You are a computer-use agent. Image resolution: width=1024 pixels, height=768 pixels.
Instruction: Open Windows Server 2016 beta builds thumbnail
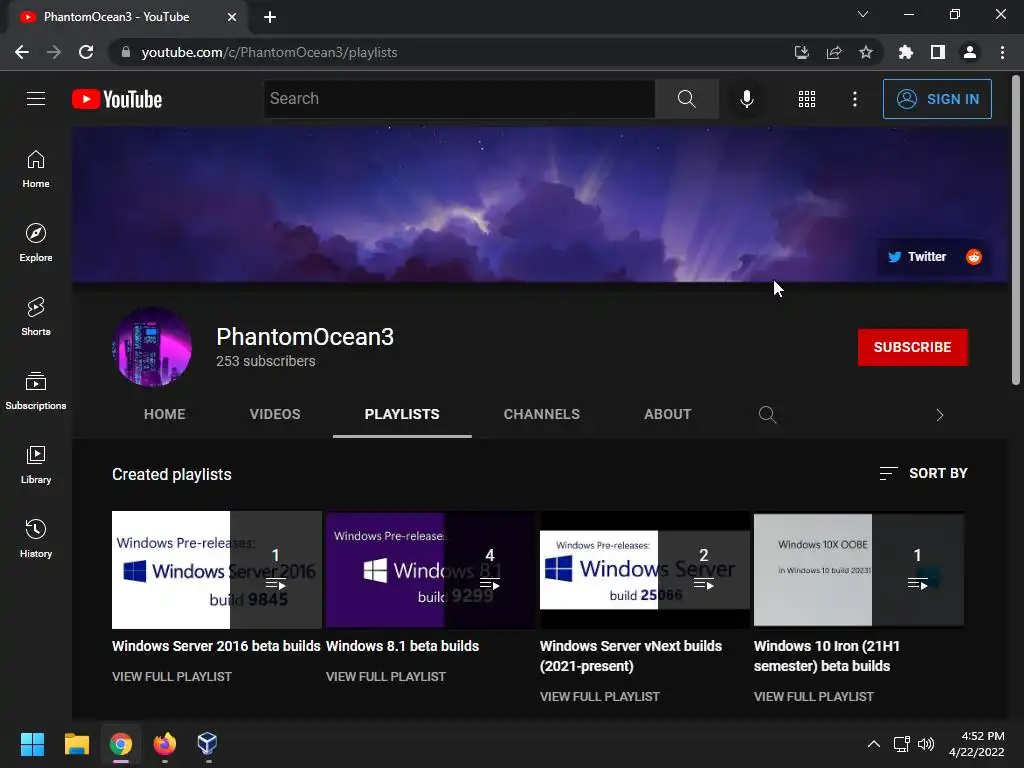pyautogui.click(x=217, y=570)
